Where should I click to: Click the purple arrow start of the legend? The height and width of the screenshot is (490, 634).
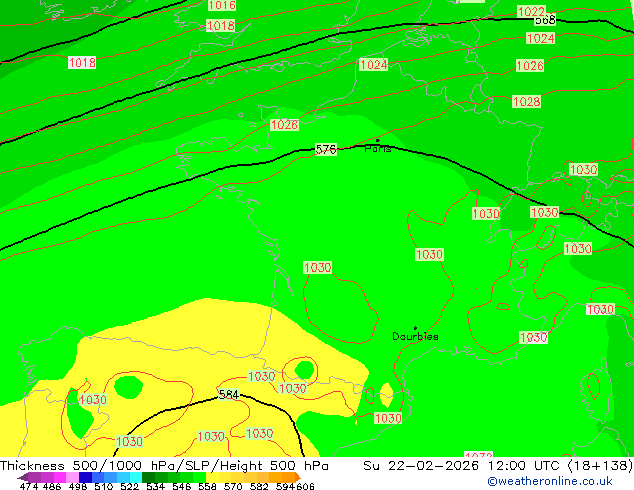[22, 477]
